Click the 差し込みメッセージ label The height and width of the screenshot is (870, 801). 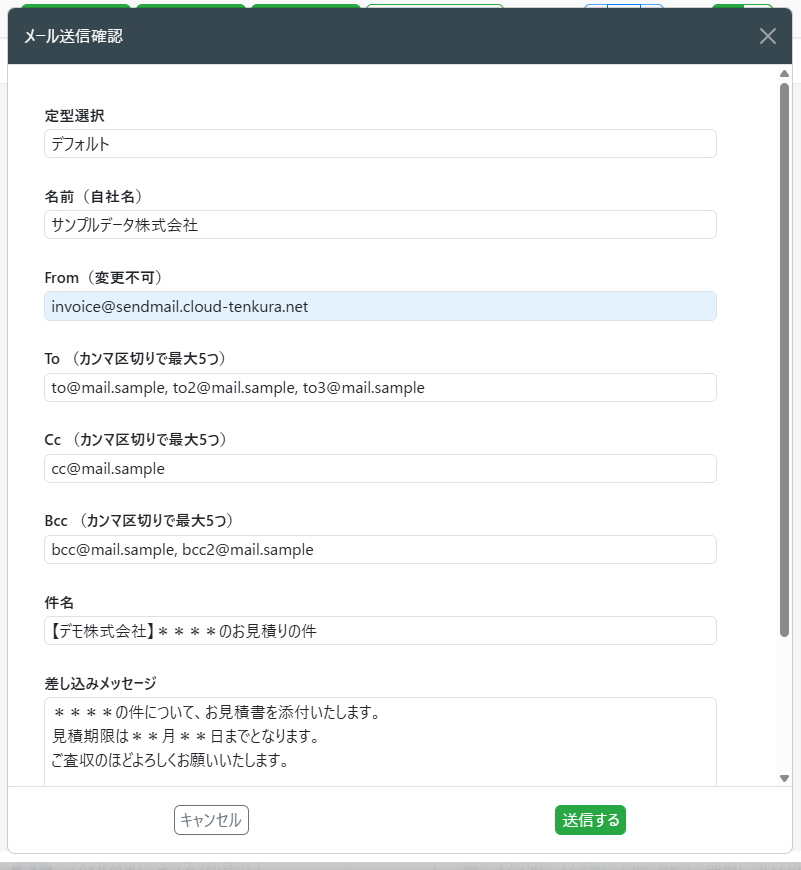pos(100,683)
